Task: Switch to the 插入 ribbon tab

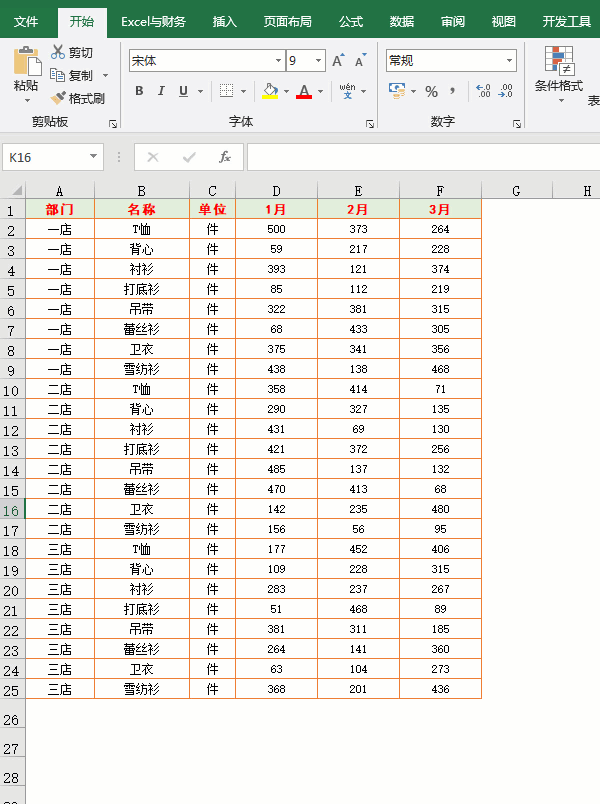Action: pos(225,22)
